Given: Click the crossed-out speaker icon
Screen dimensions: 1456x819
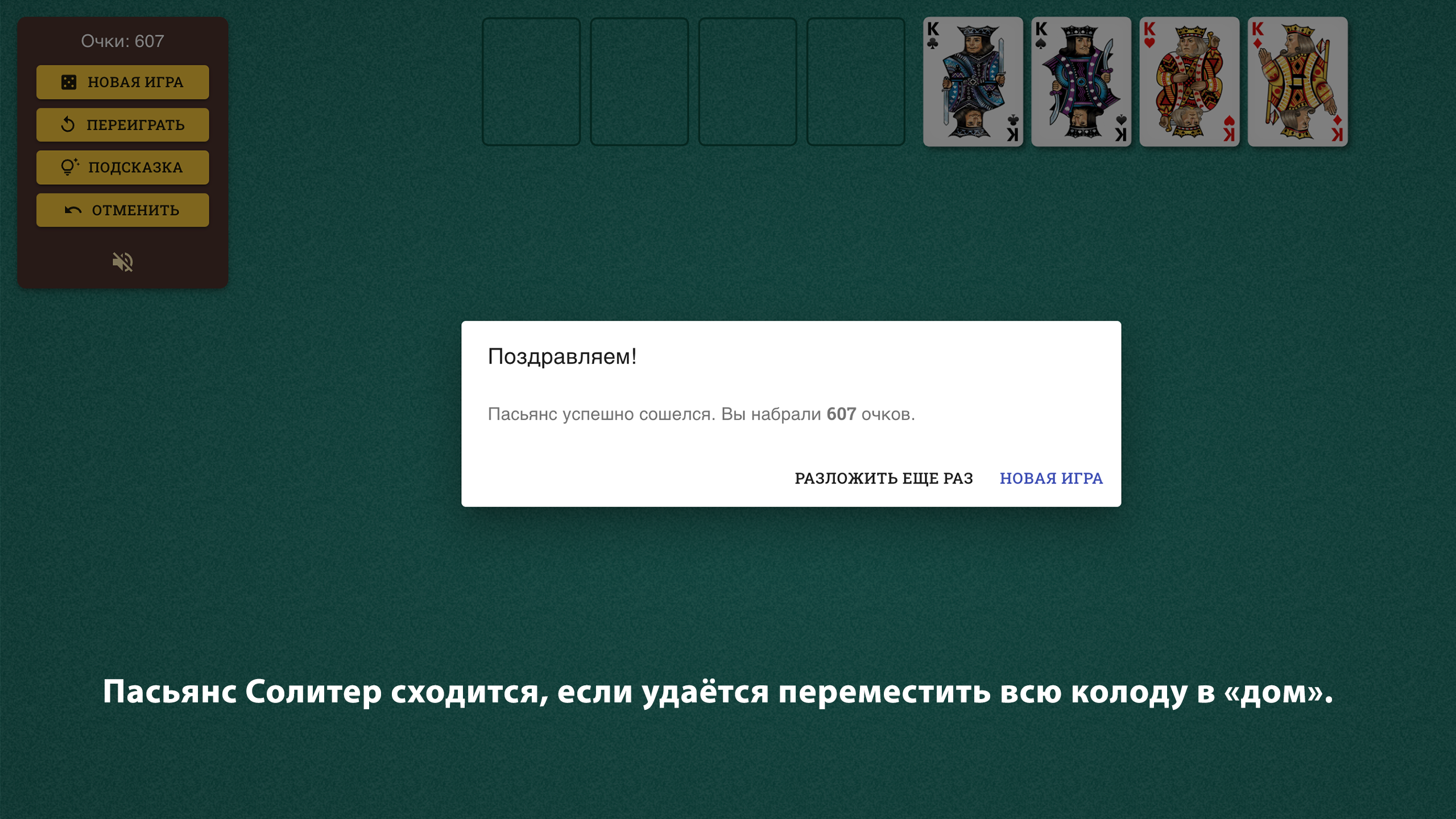Looking at the screenshot, I should click(122, 262).
